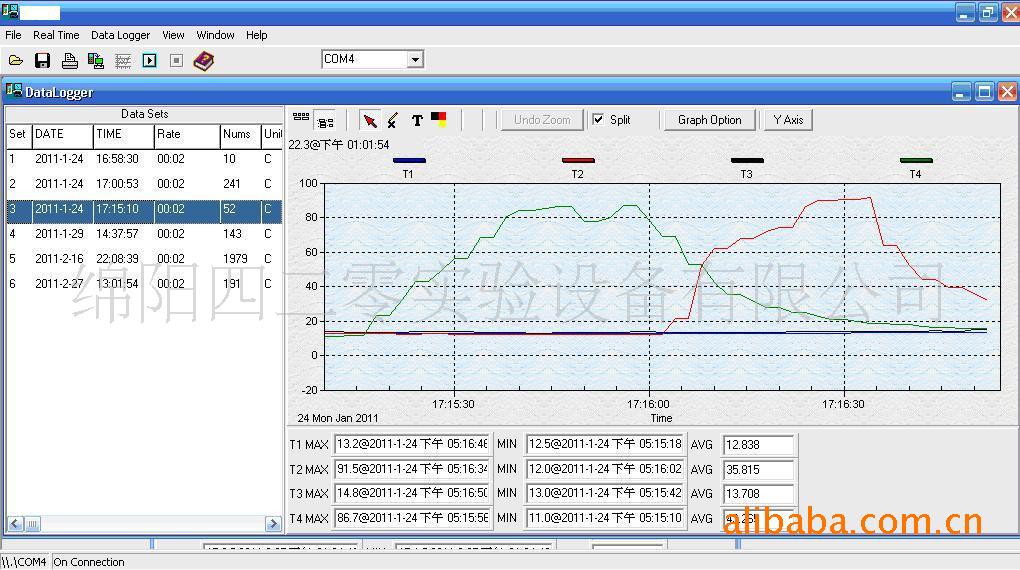
Task: Click the T3 black legend swatch
Action: point(747,160)
